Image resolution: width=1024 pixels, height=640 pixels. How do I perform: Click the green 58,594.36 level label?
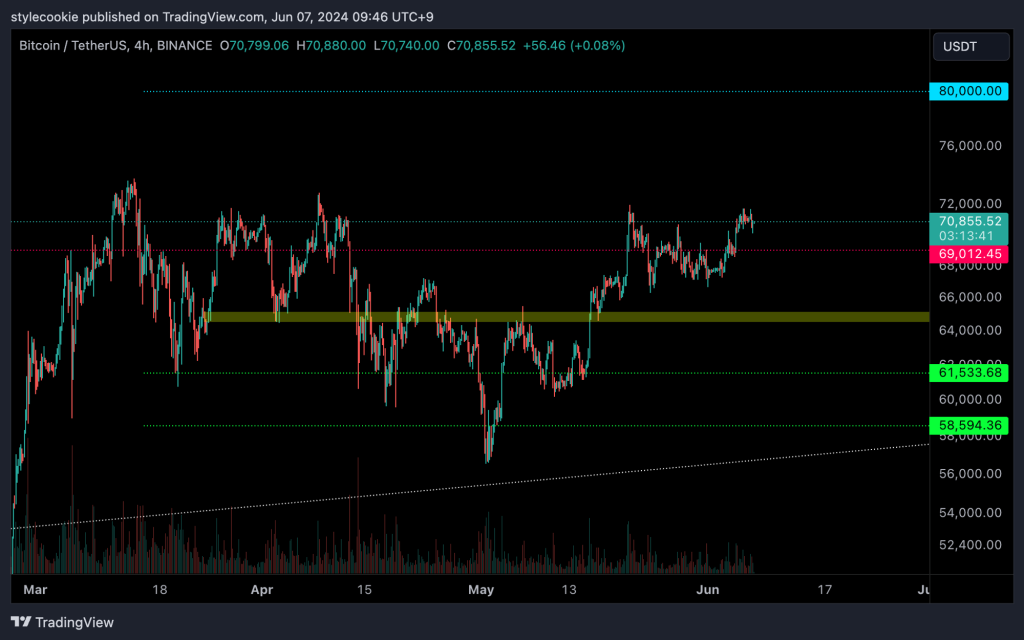(968, 426)
